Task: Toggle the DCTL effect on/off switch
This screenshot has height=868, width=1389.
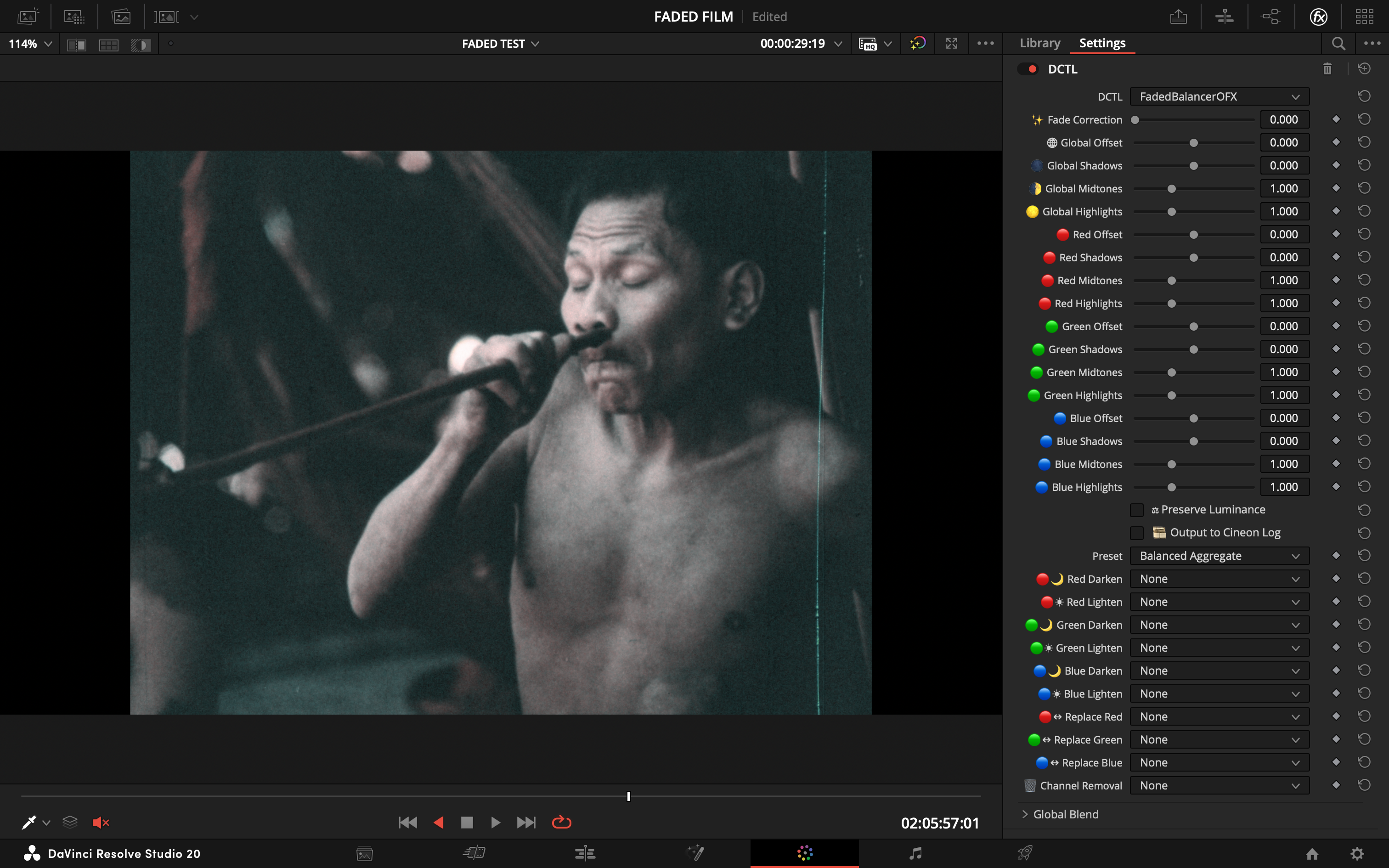Action: click(1028, 69)
